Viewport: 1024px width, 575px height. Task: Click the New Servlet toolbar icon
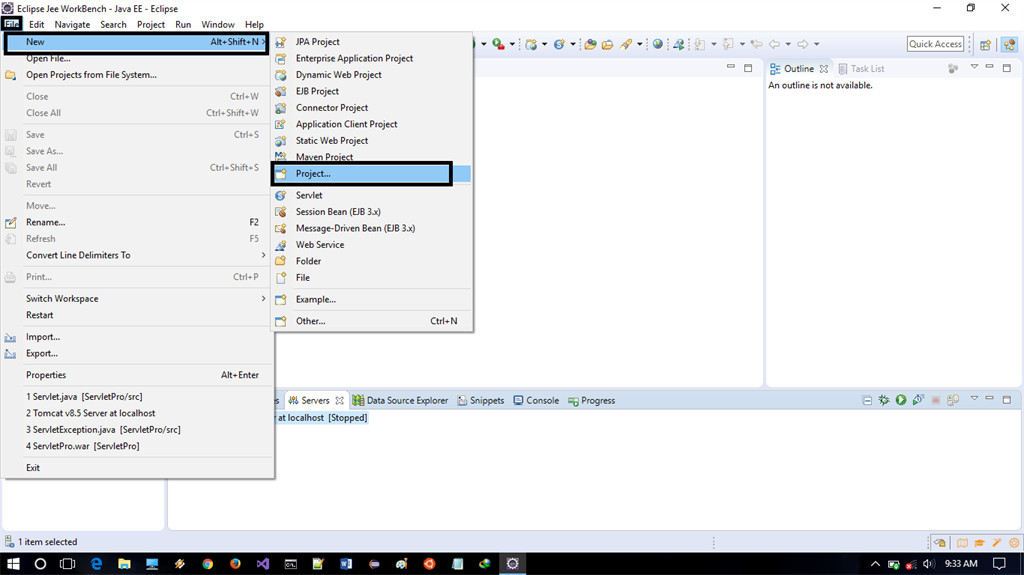(559, 44)
